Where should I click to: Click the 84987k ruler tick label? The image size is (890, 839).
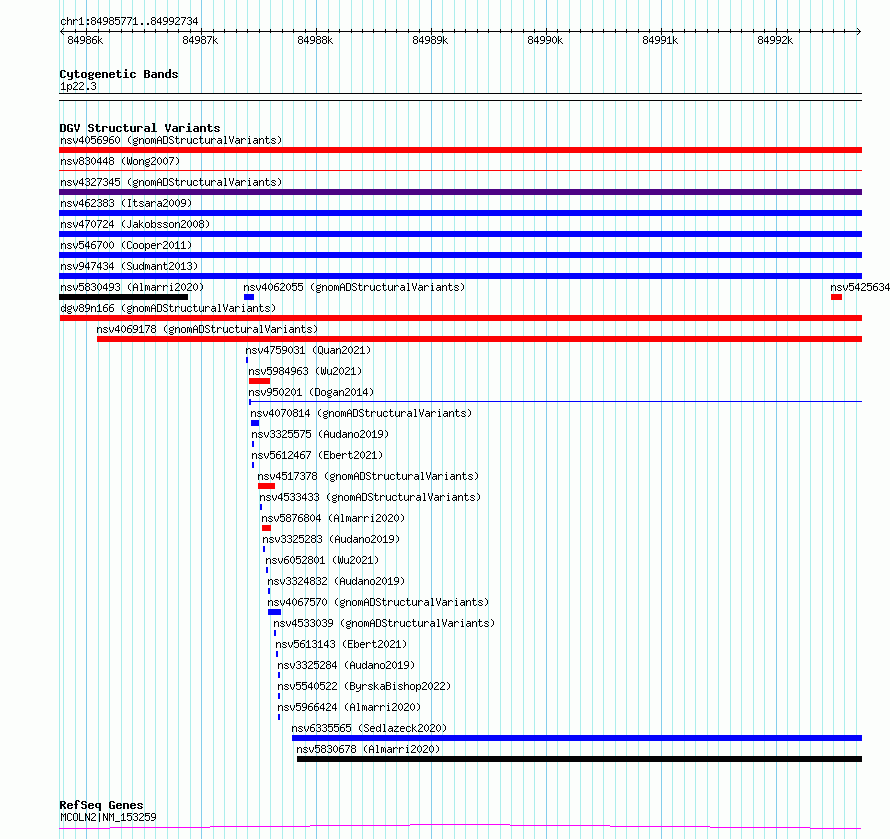coord(200,40)
